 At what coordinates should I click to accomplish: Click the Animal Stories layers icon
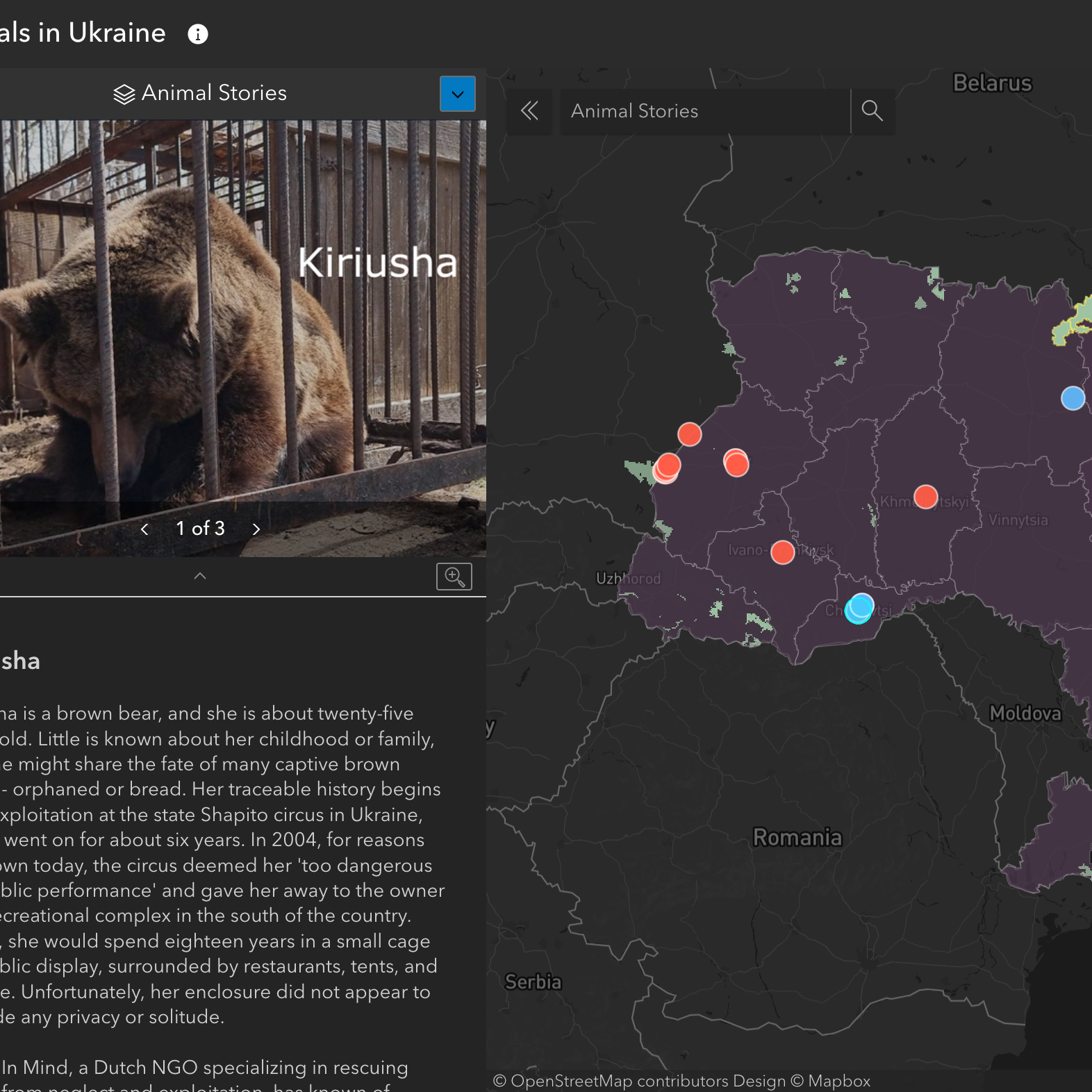(124, 94)
